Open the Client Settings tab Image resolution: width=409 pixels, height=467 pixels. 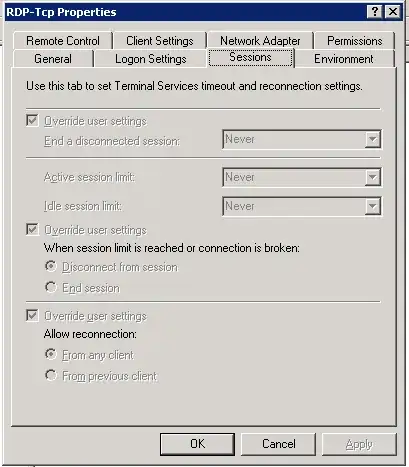pos(160,41)
